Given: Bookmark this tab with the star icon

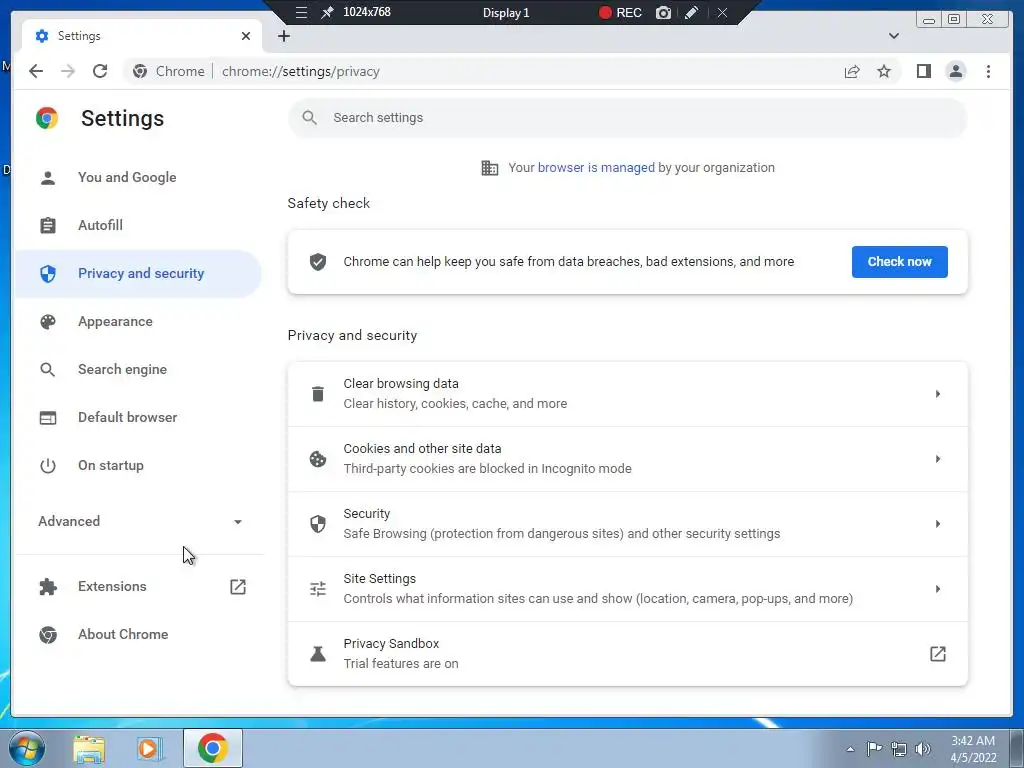Looking at the screenshot, I should tap(884, 71).
